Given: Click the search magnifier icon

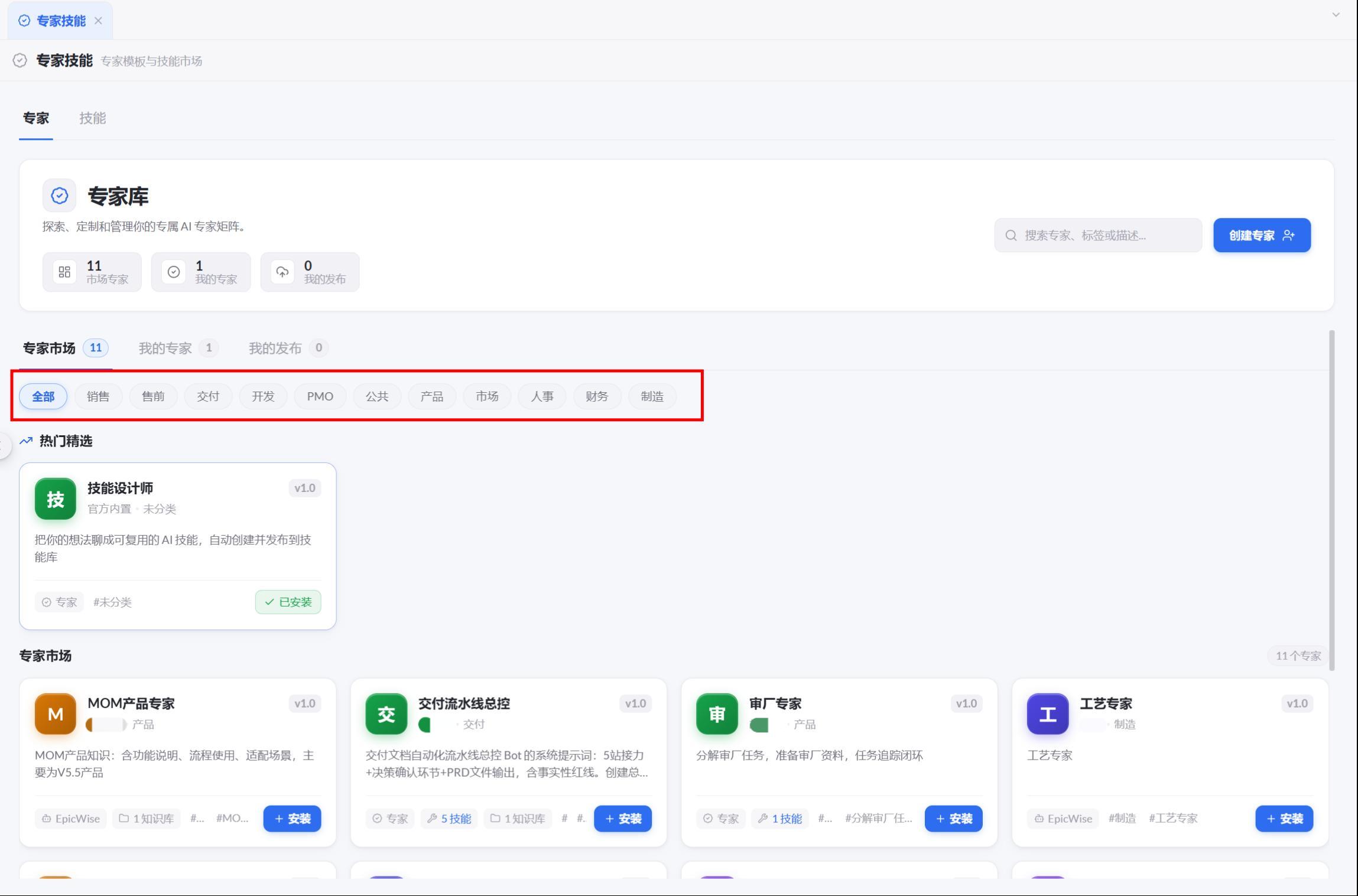Looking at the screenshot, I should coord(1011,236).
